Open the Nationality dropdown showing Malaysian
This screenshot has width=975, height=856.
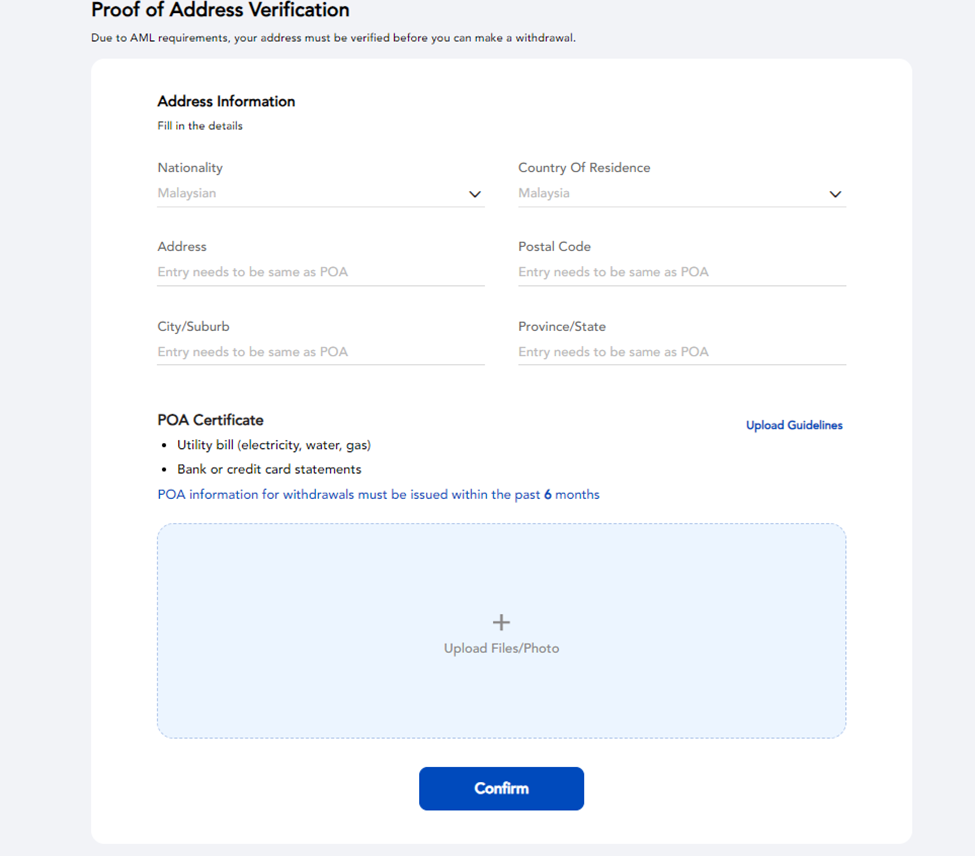click(x=321, y=193)
